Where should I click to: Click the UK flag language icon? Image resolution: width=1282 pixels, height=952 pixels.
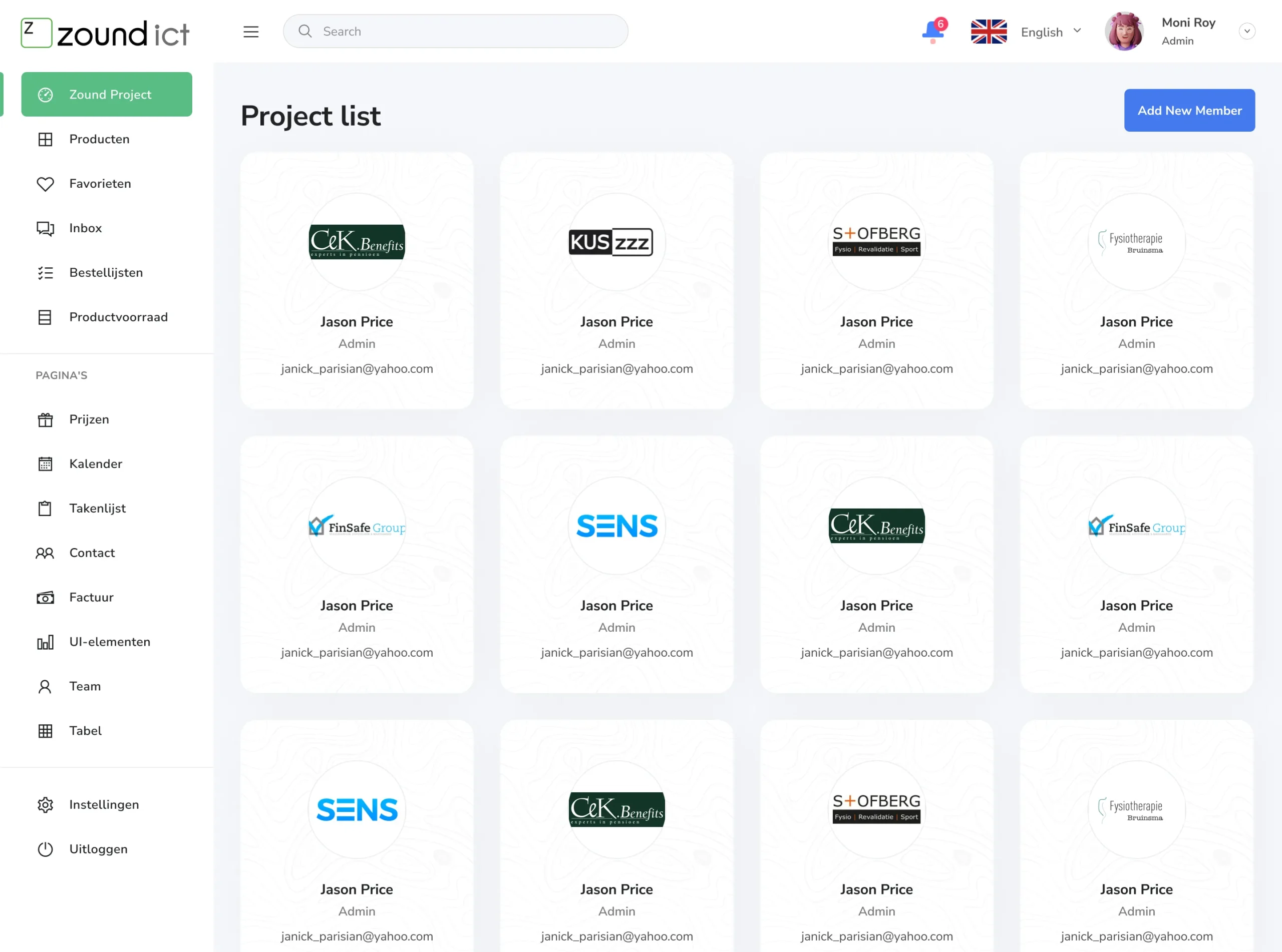[988, 32]
